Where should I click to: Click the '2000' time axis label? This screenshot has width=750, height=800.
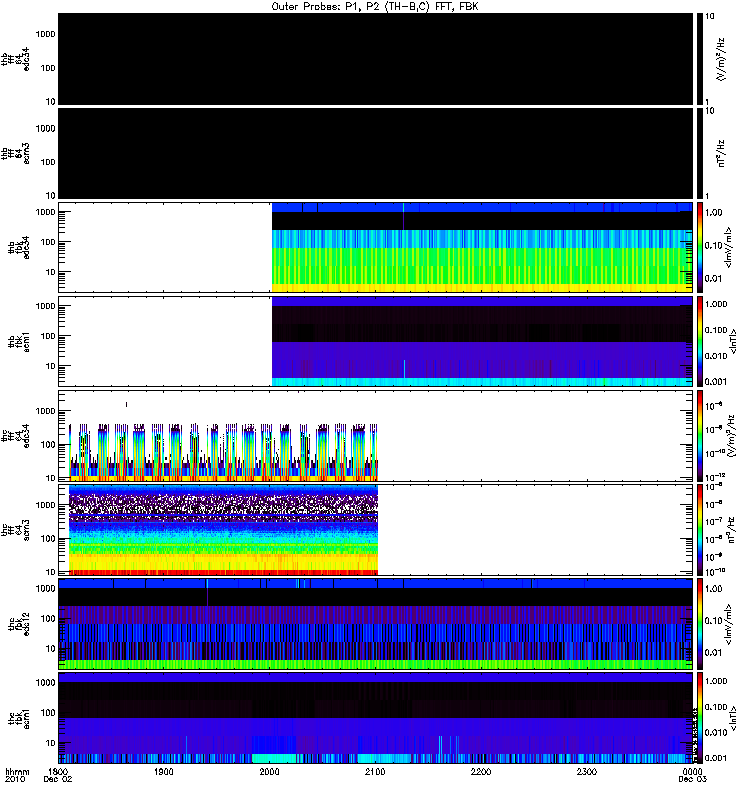[x=269, y=772]
